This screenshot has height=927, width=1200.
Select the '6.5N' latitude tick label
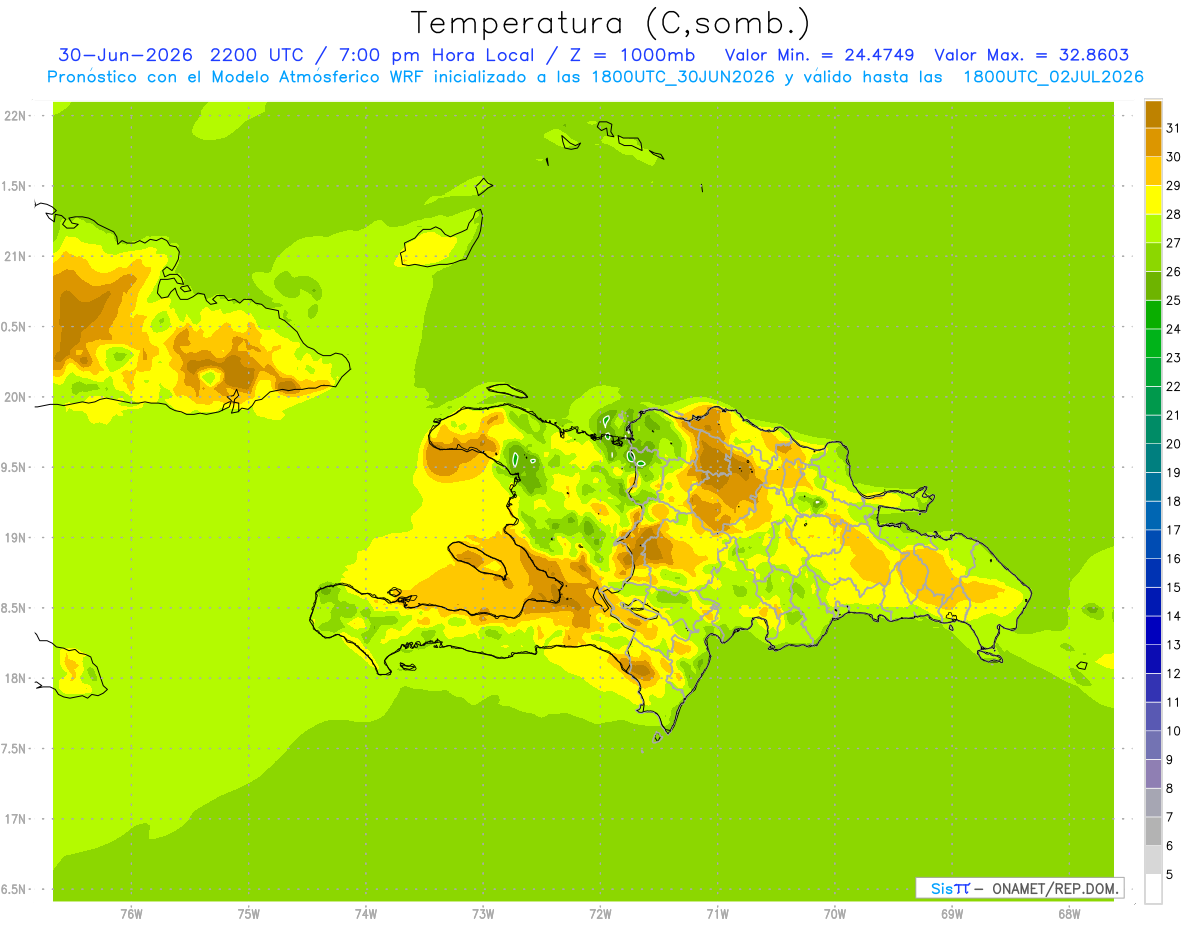click(15, 889)
